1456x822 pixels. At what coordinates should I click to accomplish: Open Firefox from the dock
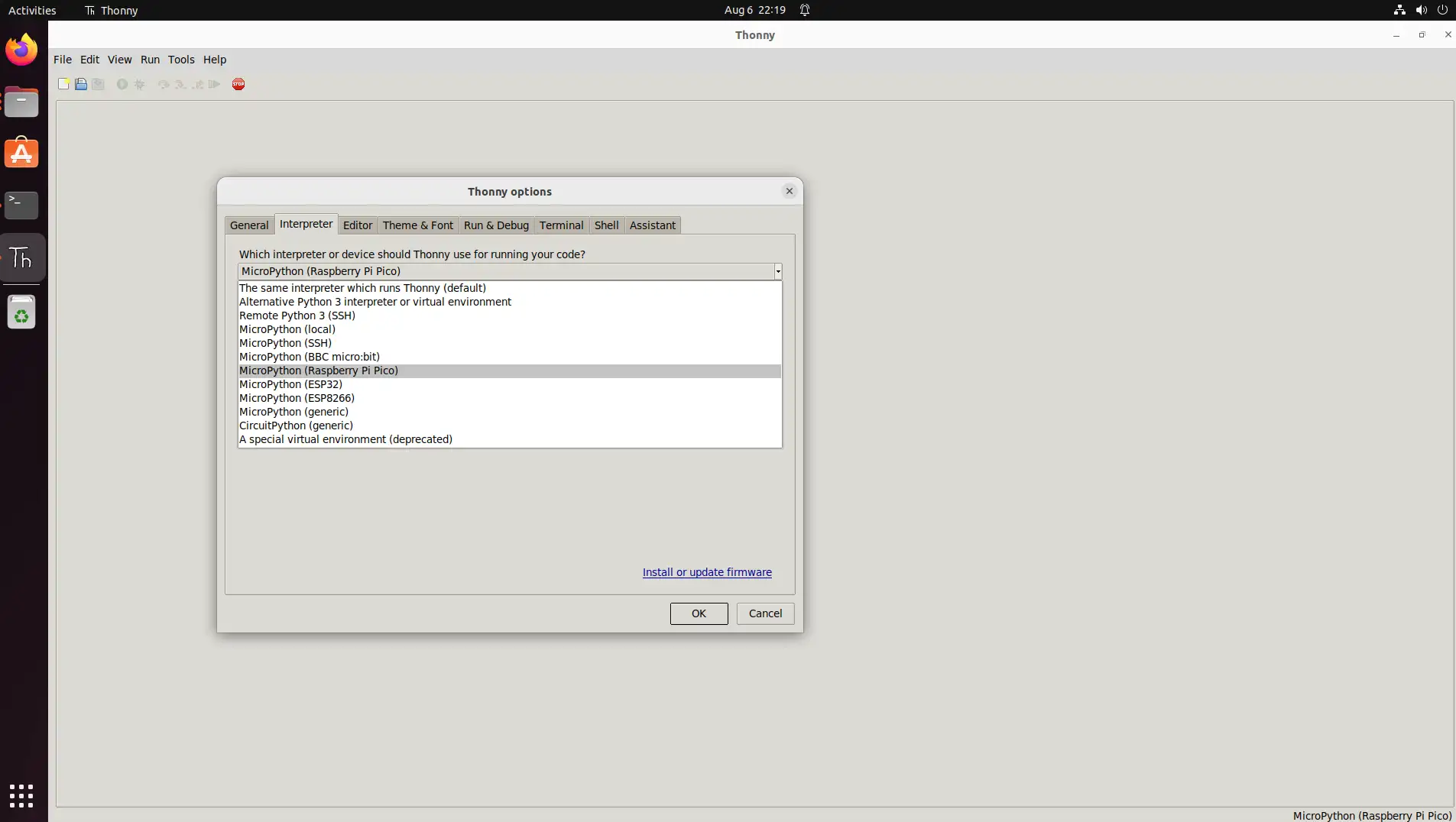[x=21, y=50]
